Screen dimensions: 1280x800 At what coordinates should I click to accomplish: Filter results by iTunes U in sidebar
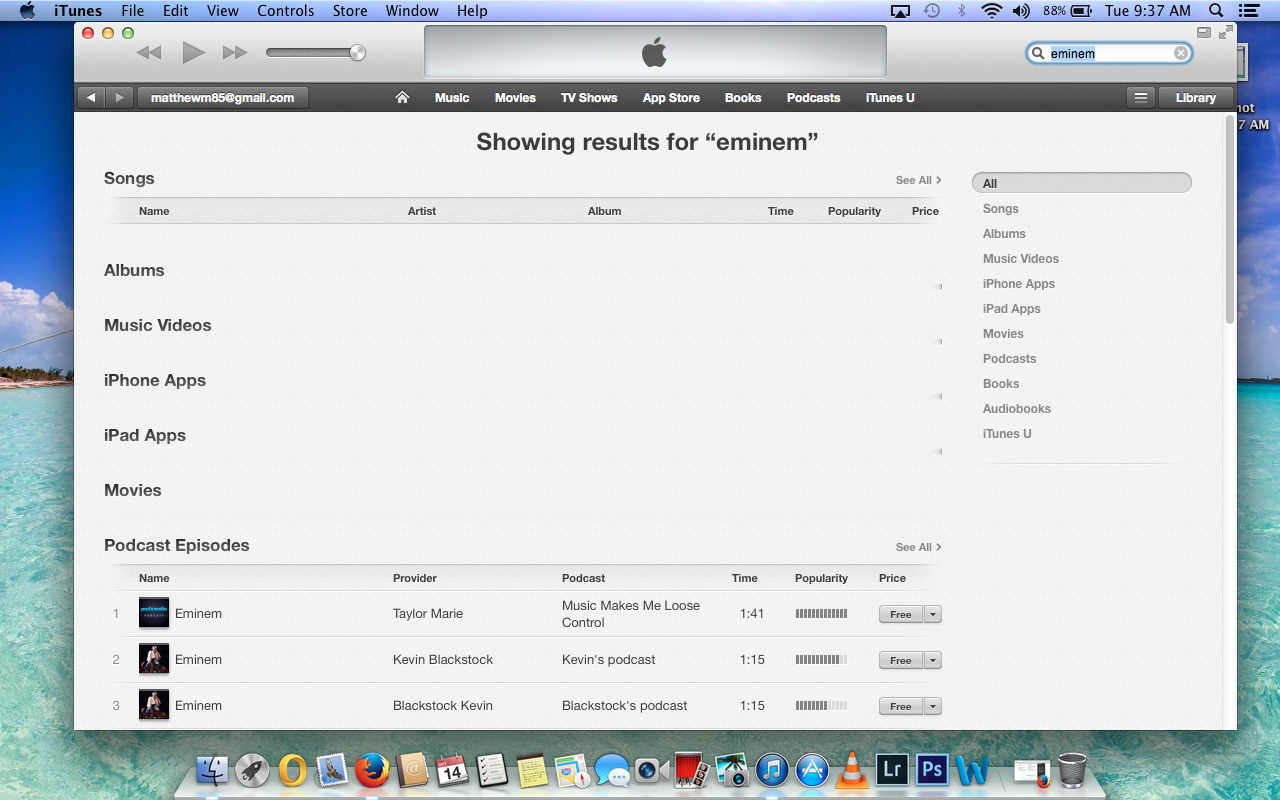(x=1007, y=433)
